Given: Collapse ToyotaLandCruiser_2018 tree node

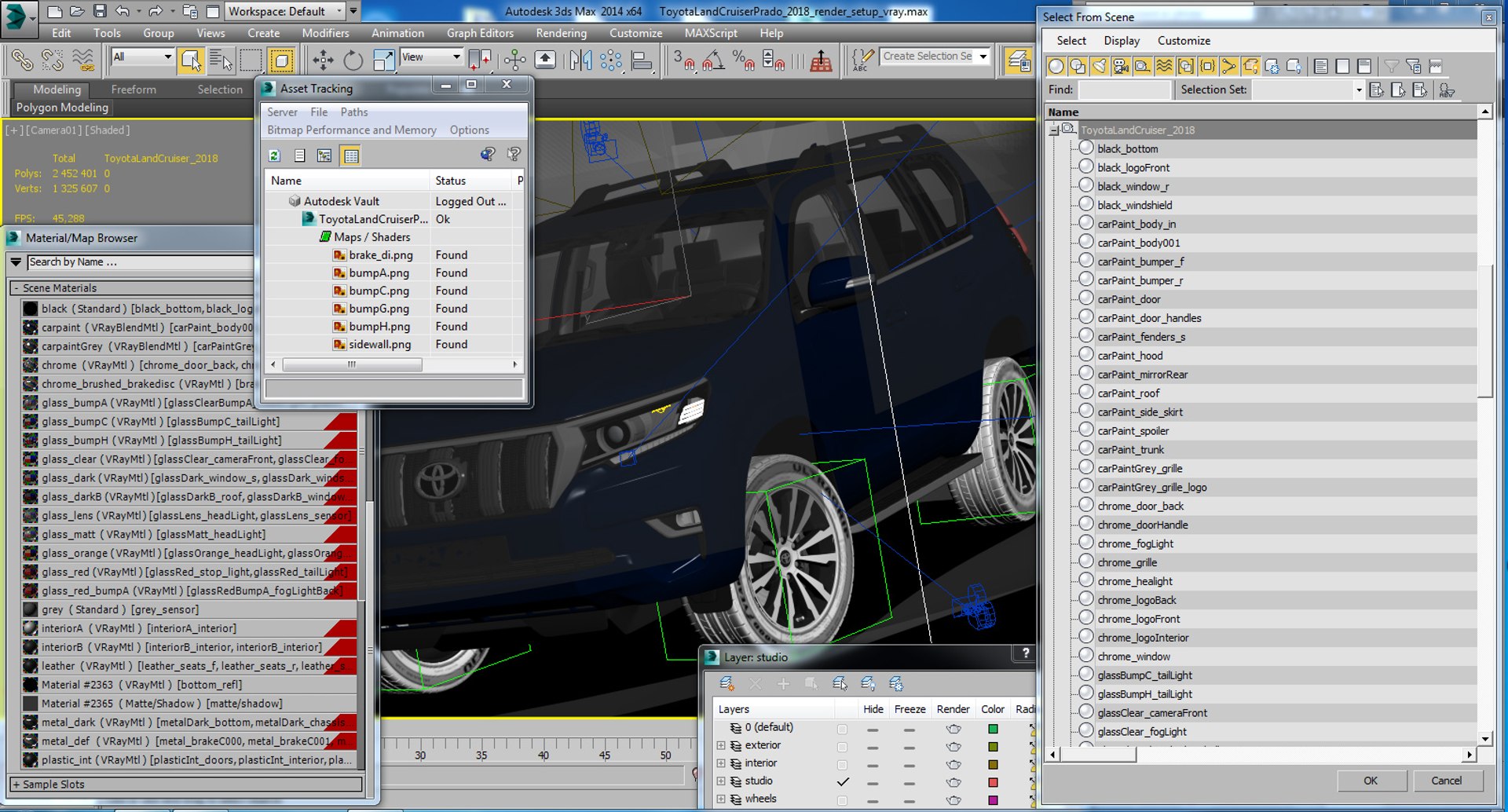Looking at the screenshot, I should click(x=1053, y=130).
